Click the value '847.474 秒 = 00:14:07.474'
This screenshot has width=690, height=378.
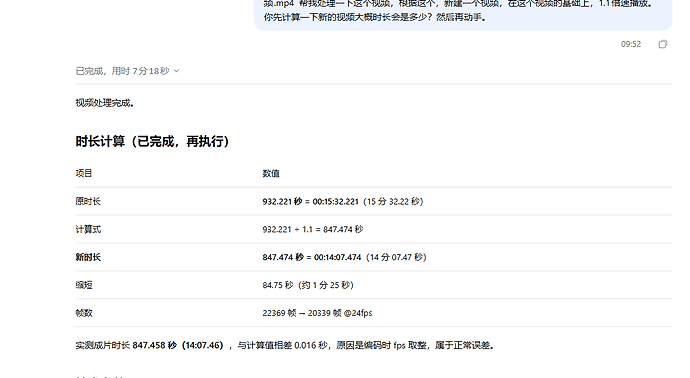(x=312, y=257)
